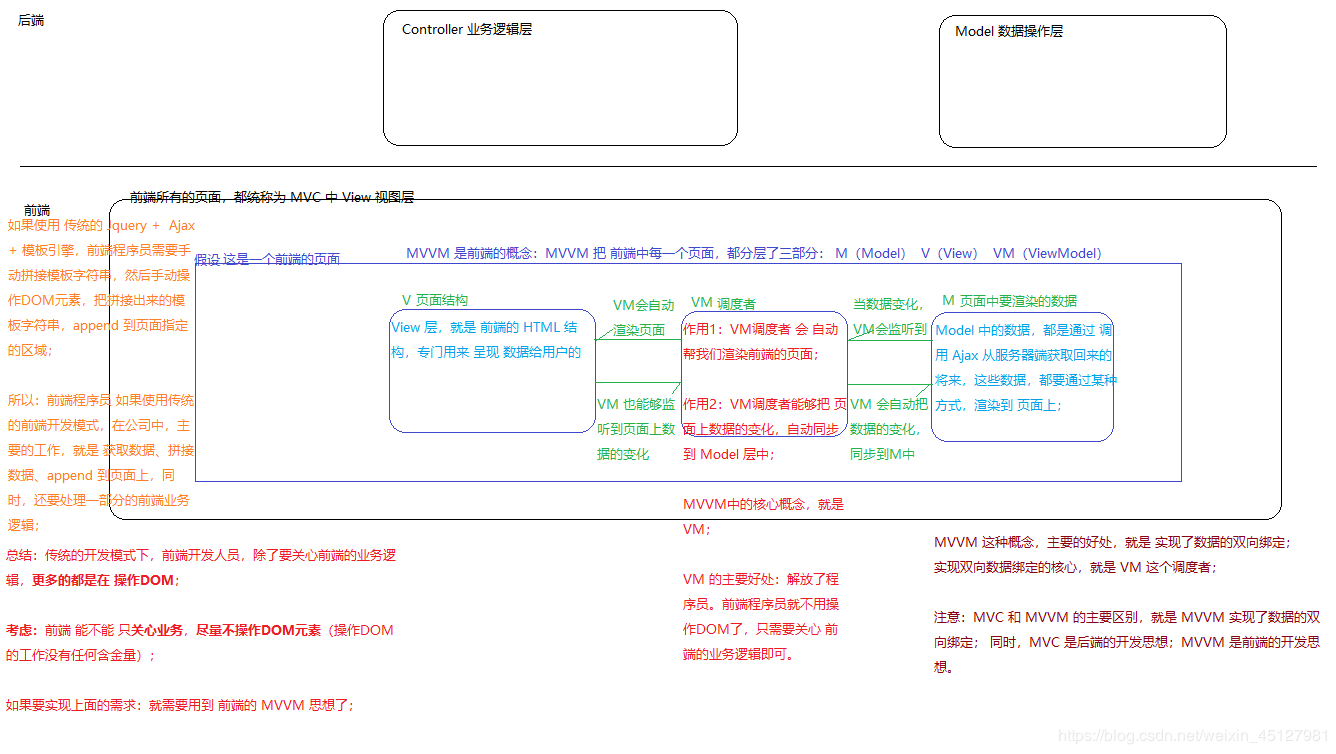The image size is (1336, 754).
Task: Click 'VM 会自动把数据的变化' text
Action: 888,429
